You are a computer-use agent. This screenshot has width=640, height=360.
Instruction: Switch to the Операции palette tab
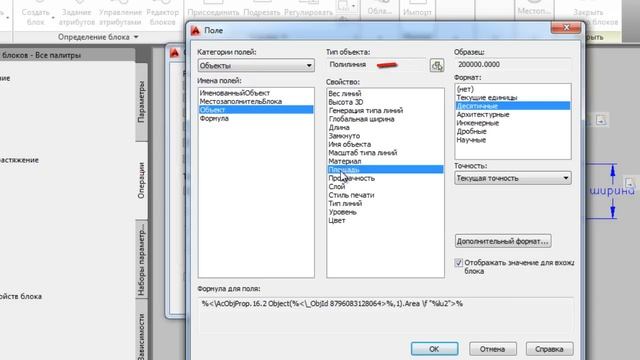tap(141, 180)
